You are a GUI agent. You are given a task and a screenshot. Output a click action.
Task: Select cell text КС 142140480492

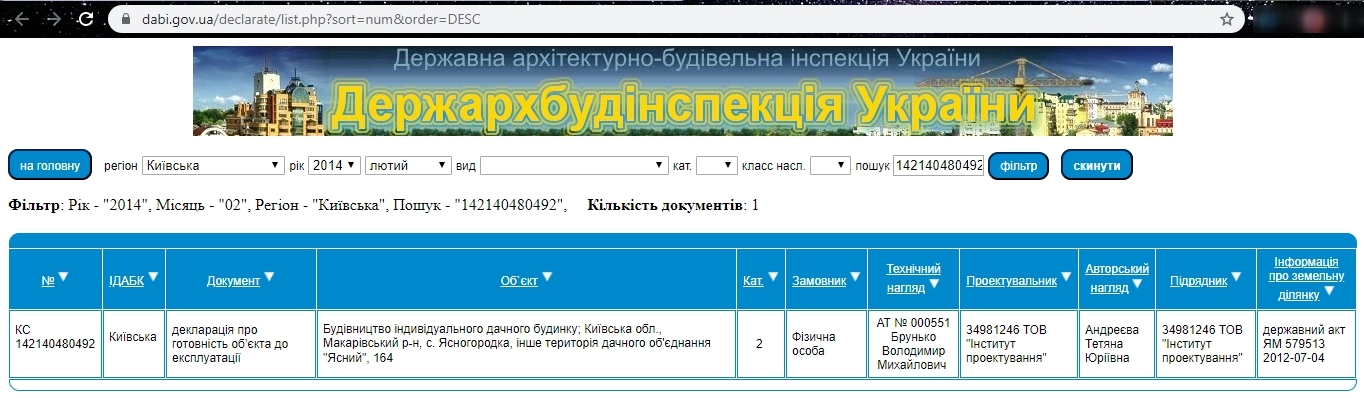[x=55, y=336]
